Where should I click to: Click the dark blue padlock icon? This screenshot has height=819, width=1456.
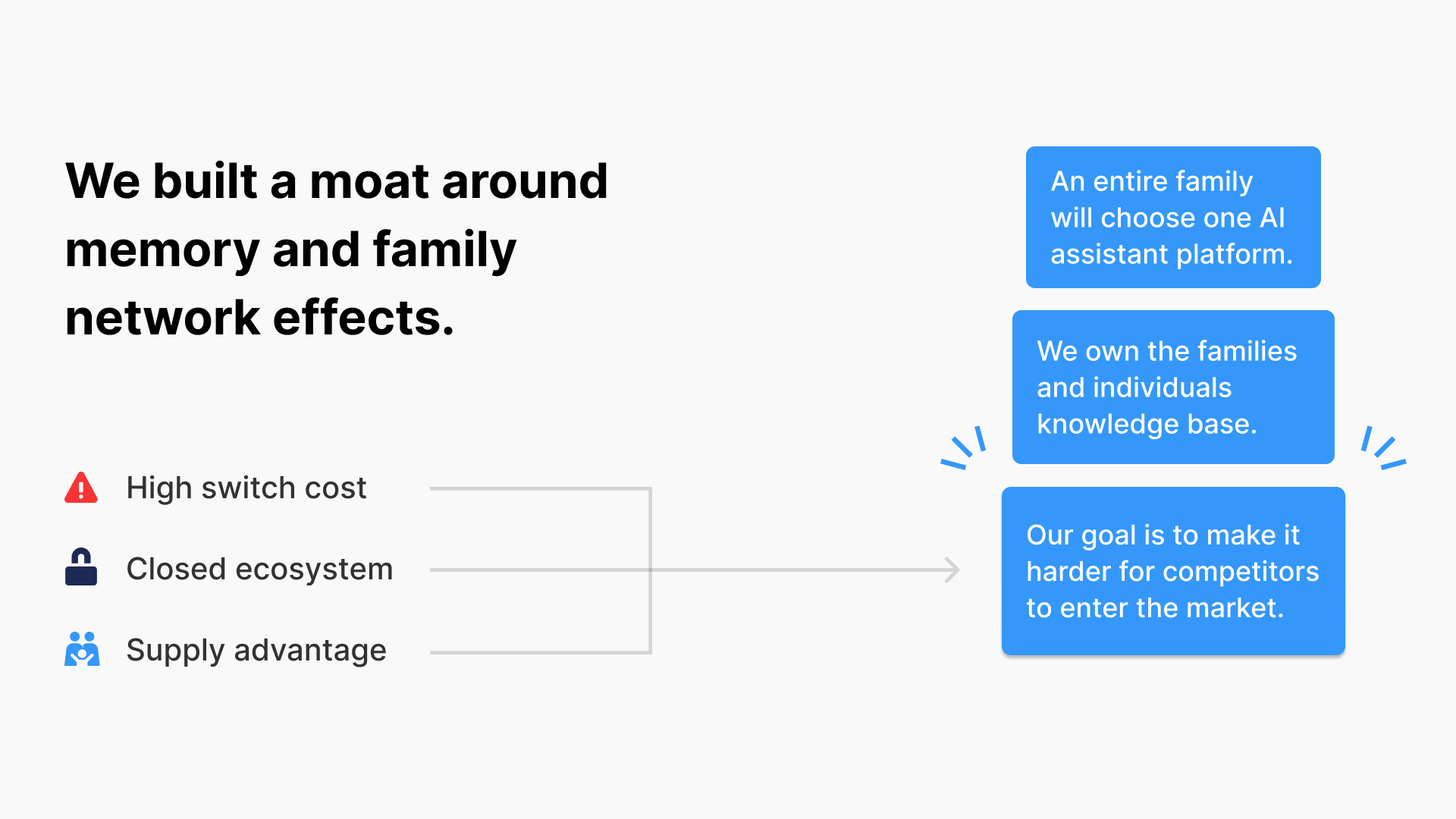point(81,567)
